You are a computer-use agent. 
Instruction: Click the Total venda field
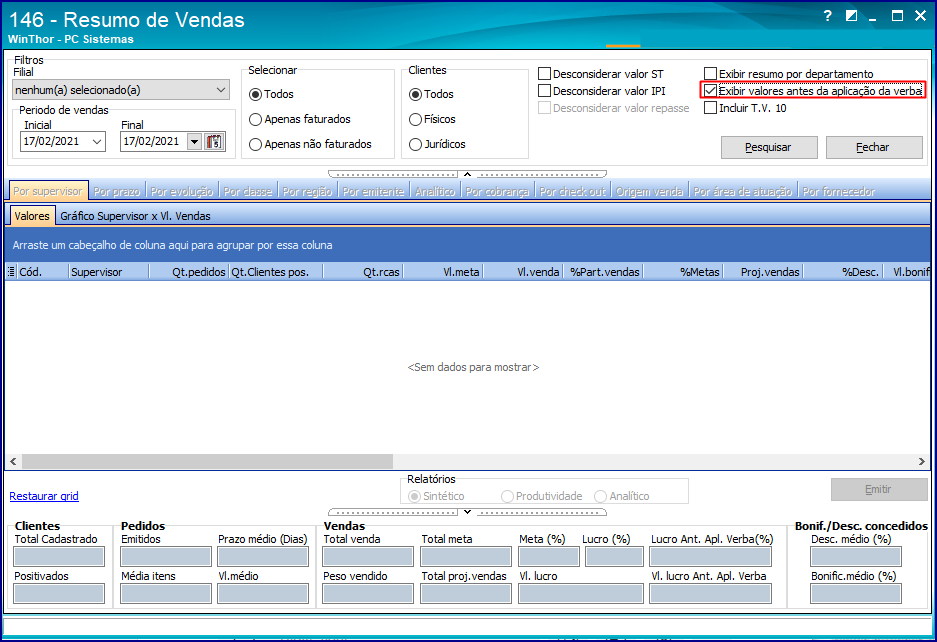point(368,557)
